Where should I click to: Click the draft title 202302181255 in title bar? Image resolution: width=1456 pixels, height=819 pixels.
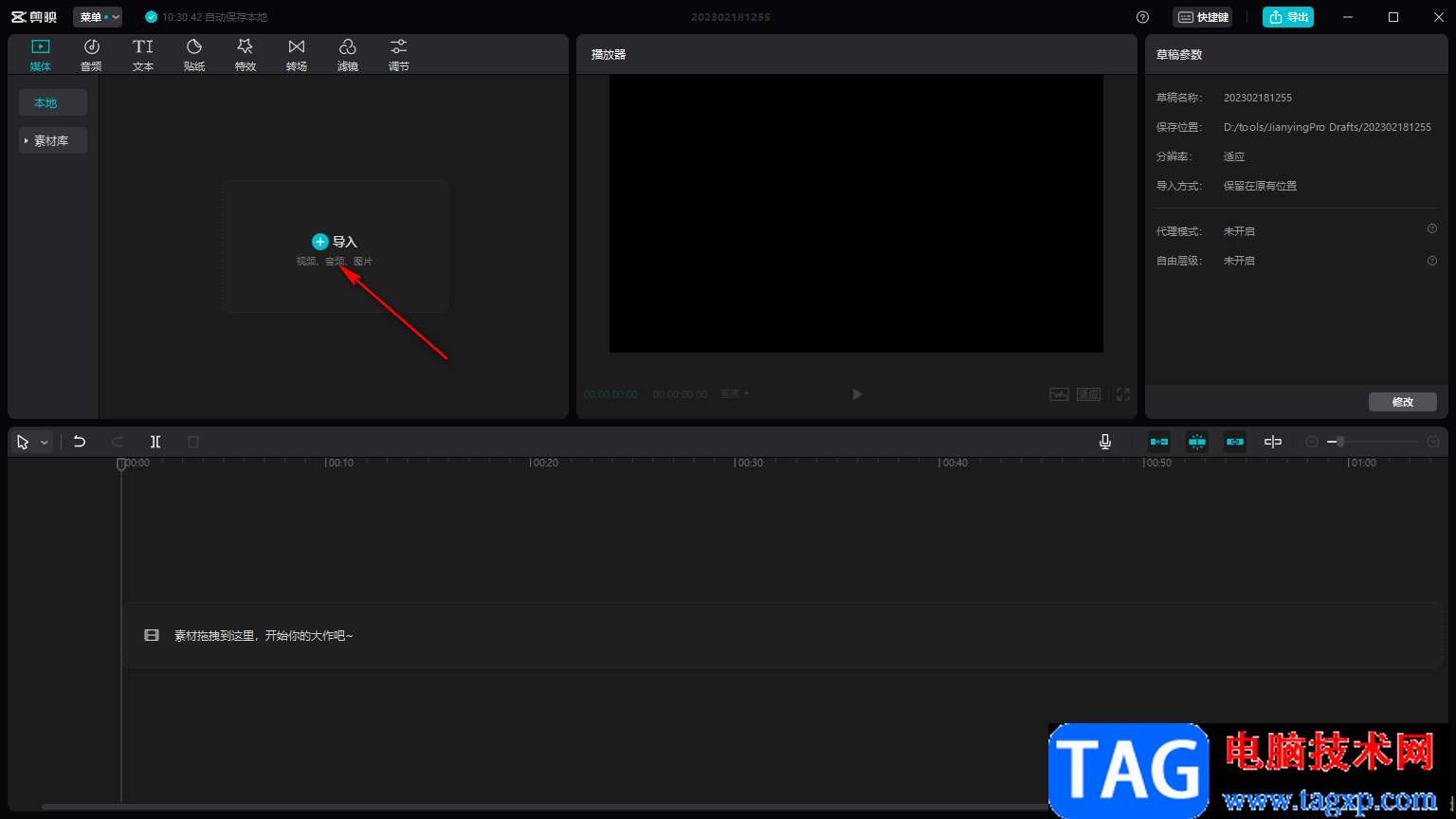[x=731, y=17]
